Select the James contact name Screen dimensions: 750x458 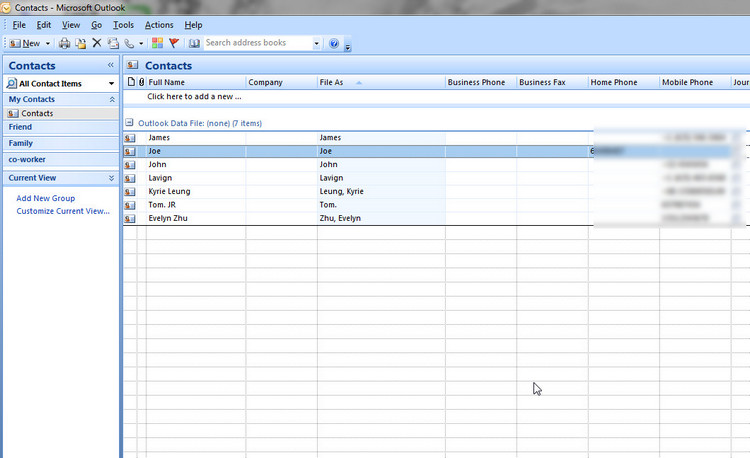(x=159, y=138)
